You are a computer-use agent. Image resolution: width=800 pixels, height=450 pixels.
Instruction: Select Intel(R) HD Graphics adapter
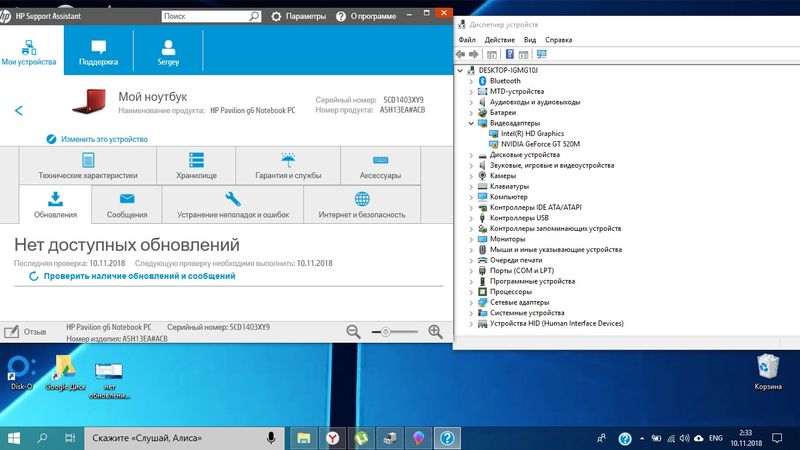tap(532, 133)
